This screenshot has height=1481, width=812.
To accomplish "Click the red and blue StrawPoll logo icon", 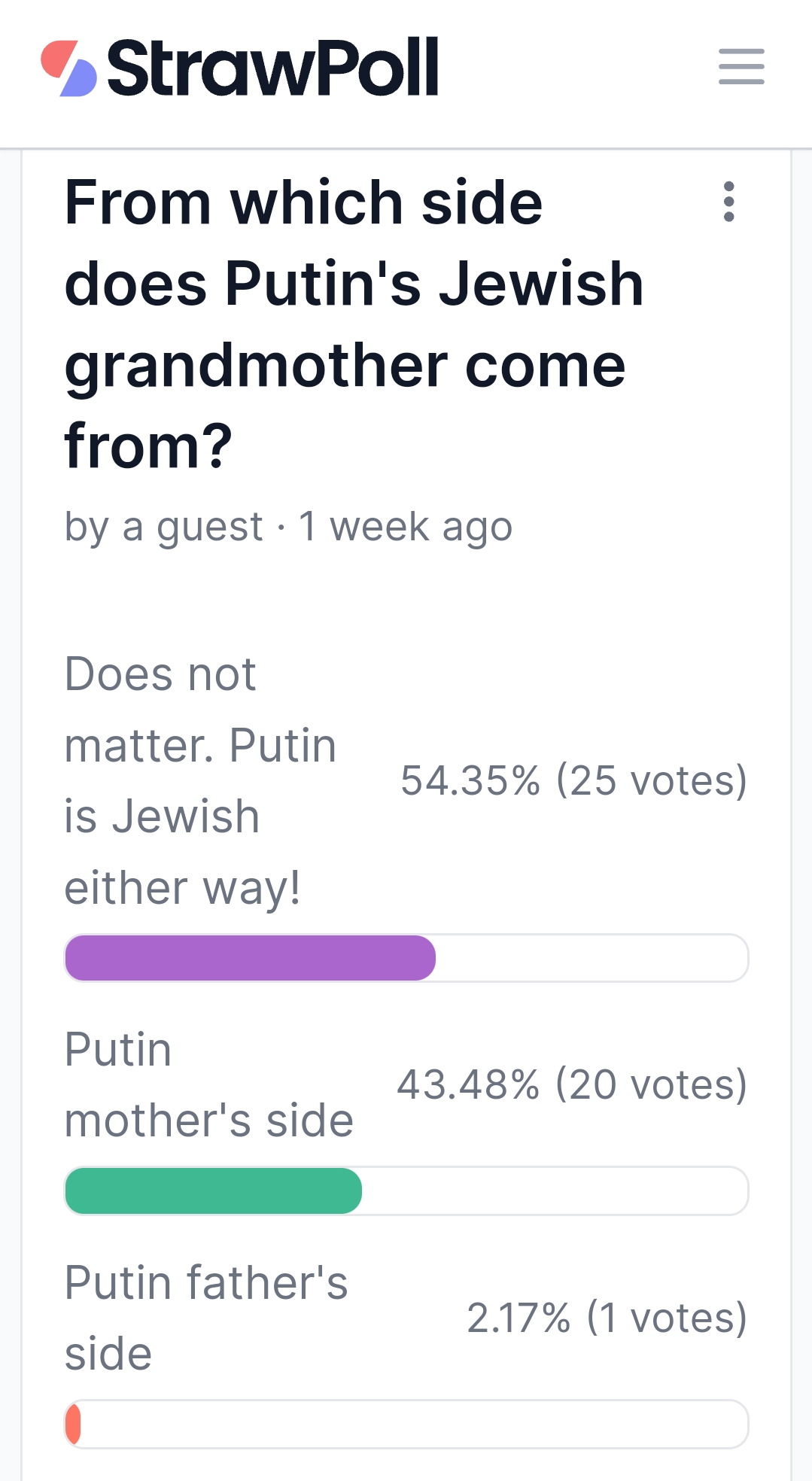I will [x=68, y=68].
